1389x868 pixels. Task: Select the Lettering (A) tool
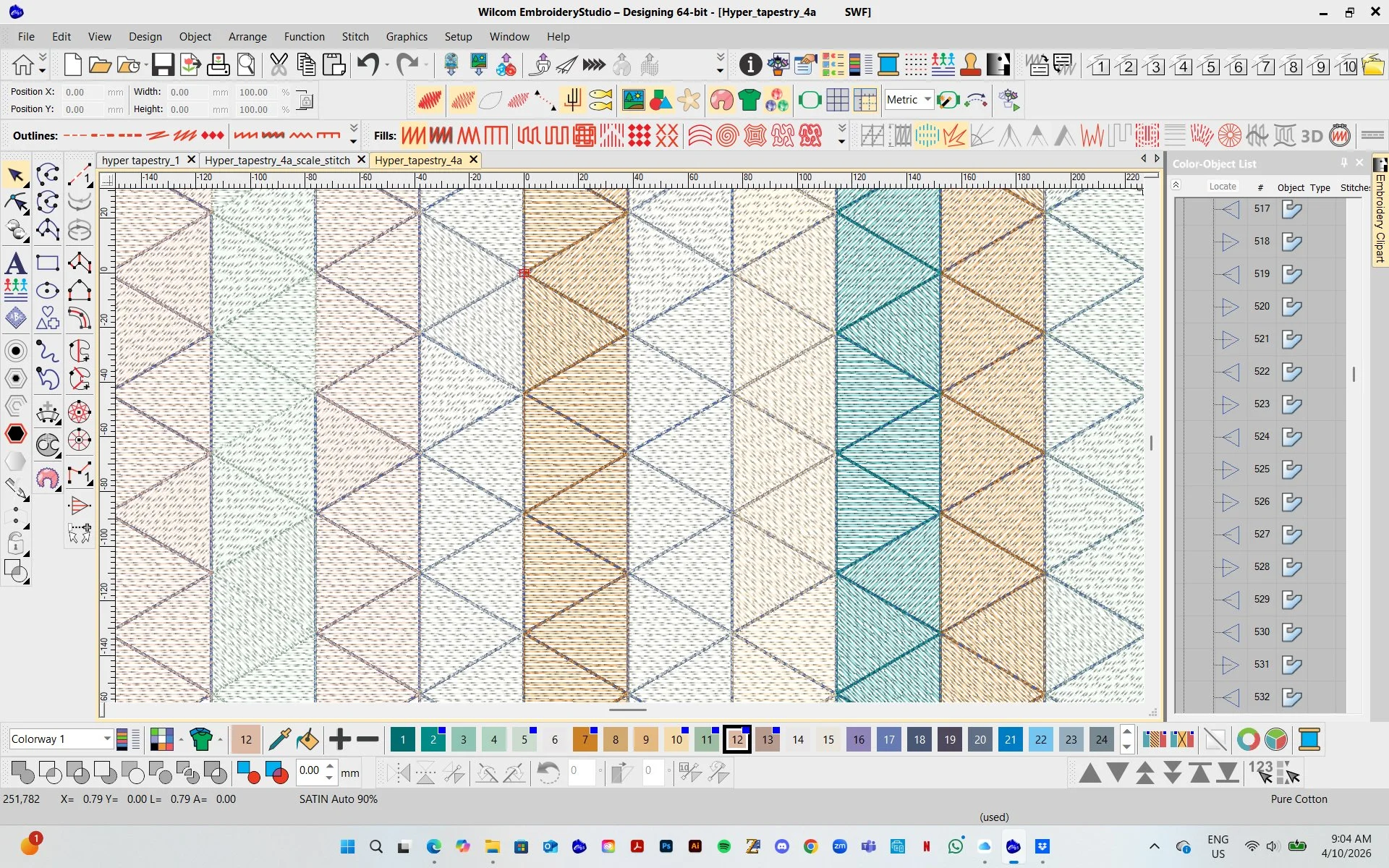point(16,263)
